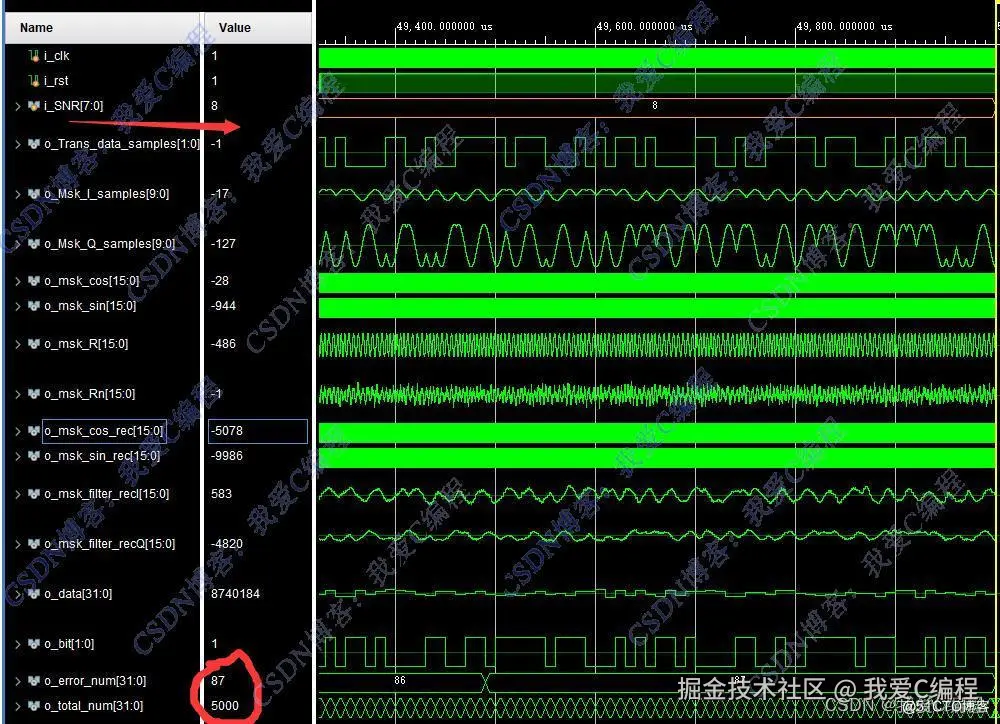Click the Name column header

(102, 28)
